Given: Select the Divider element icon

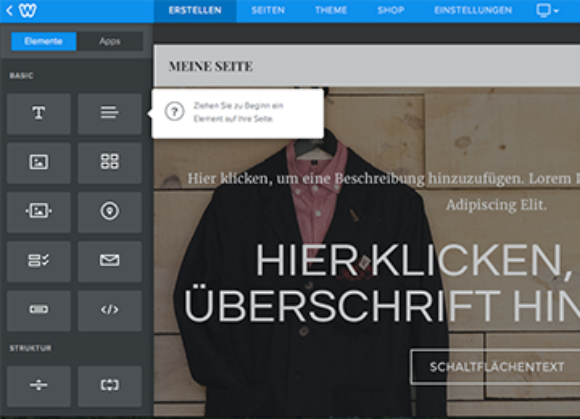Looking at the screenshot, I should tap(38, 386).
